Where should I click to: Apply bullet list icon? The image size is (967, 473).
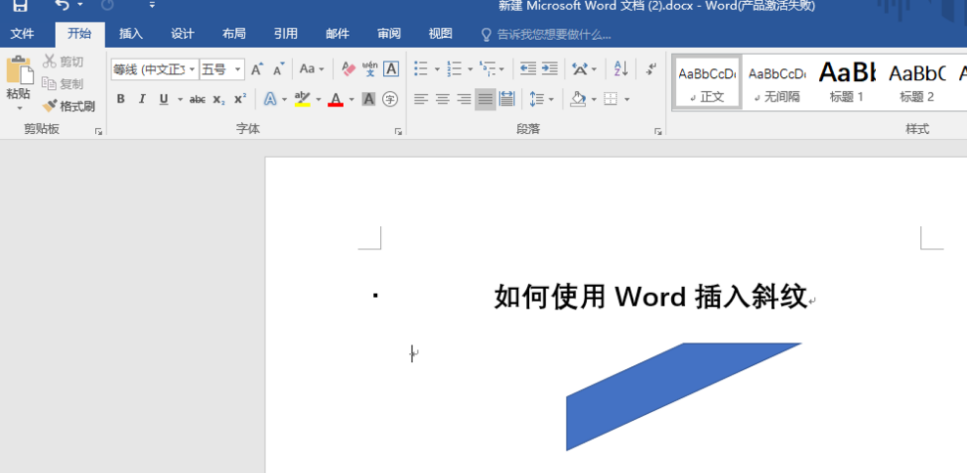(x=421, y=69)
